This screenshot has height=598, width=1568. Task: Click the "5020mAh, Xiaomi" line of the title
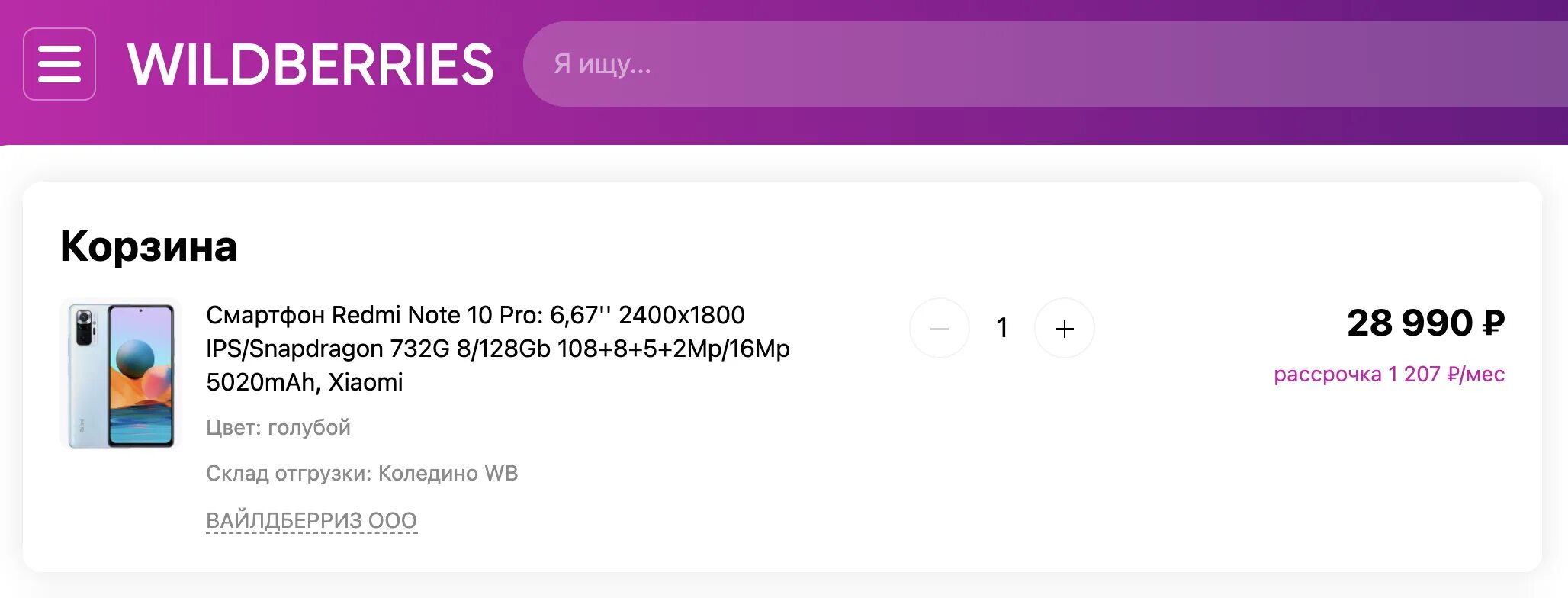pyautogui.click(x=304, y=382)
